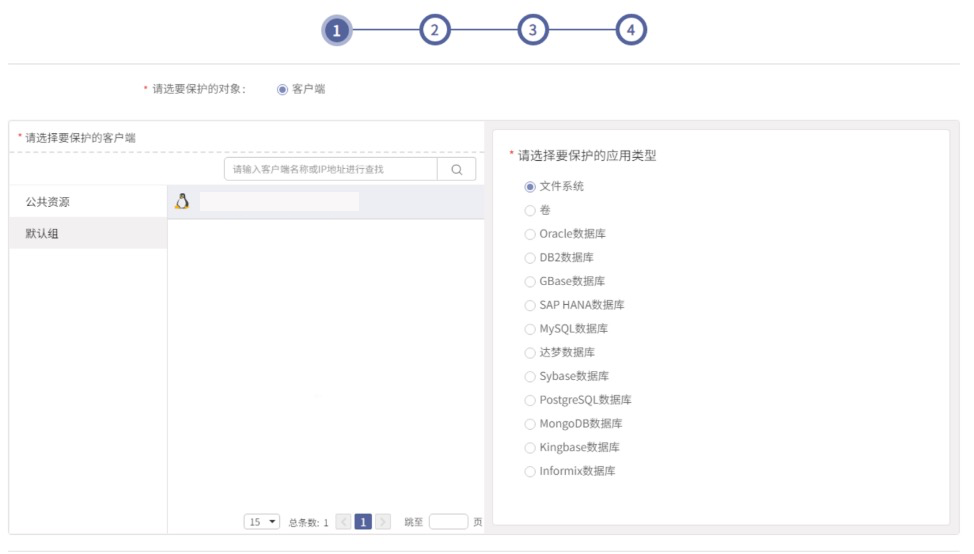Select 卷 application type

pos(530,211)
